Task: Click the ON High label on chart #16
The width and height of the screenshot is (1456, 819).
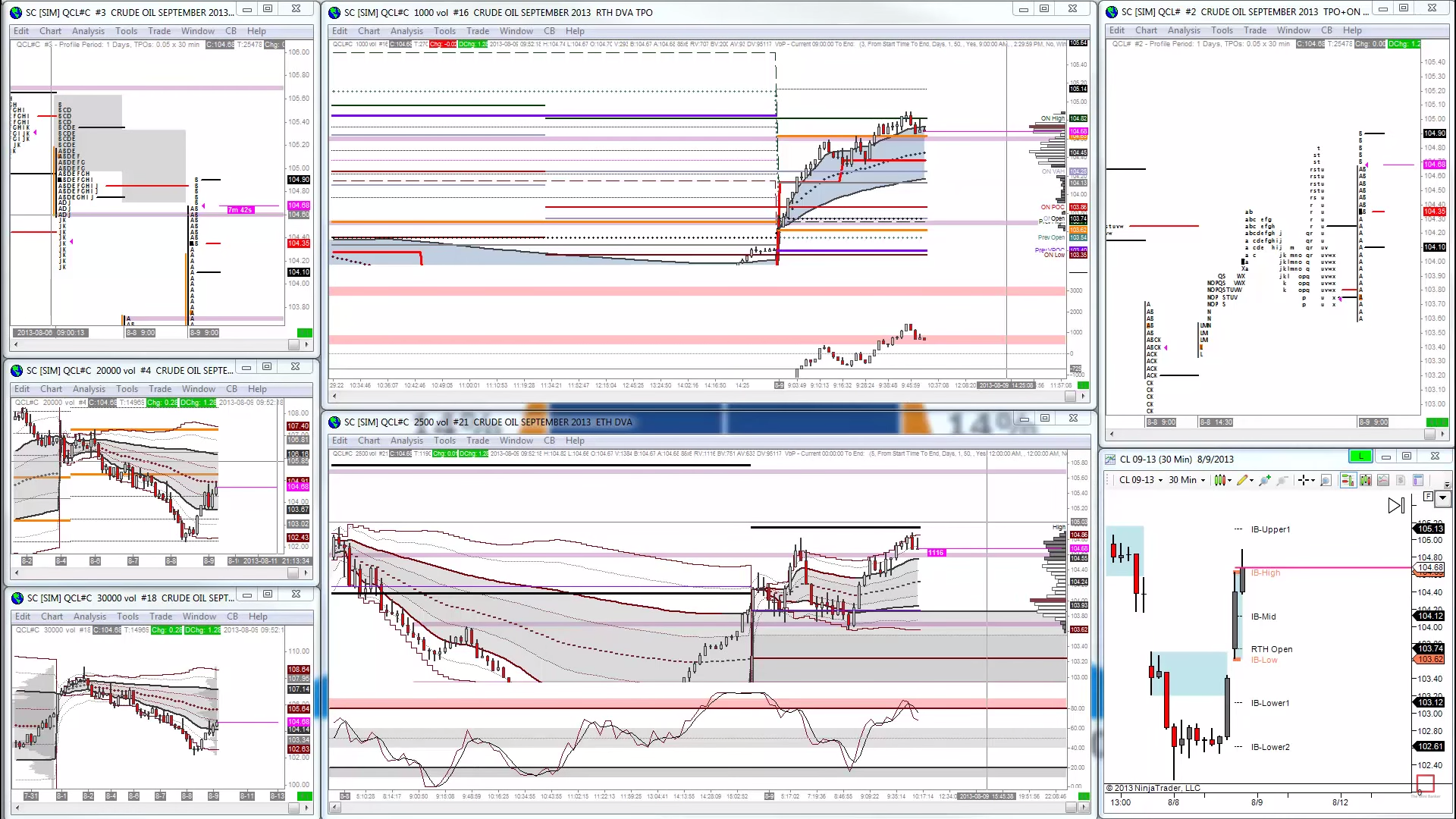Action: 1052,118
